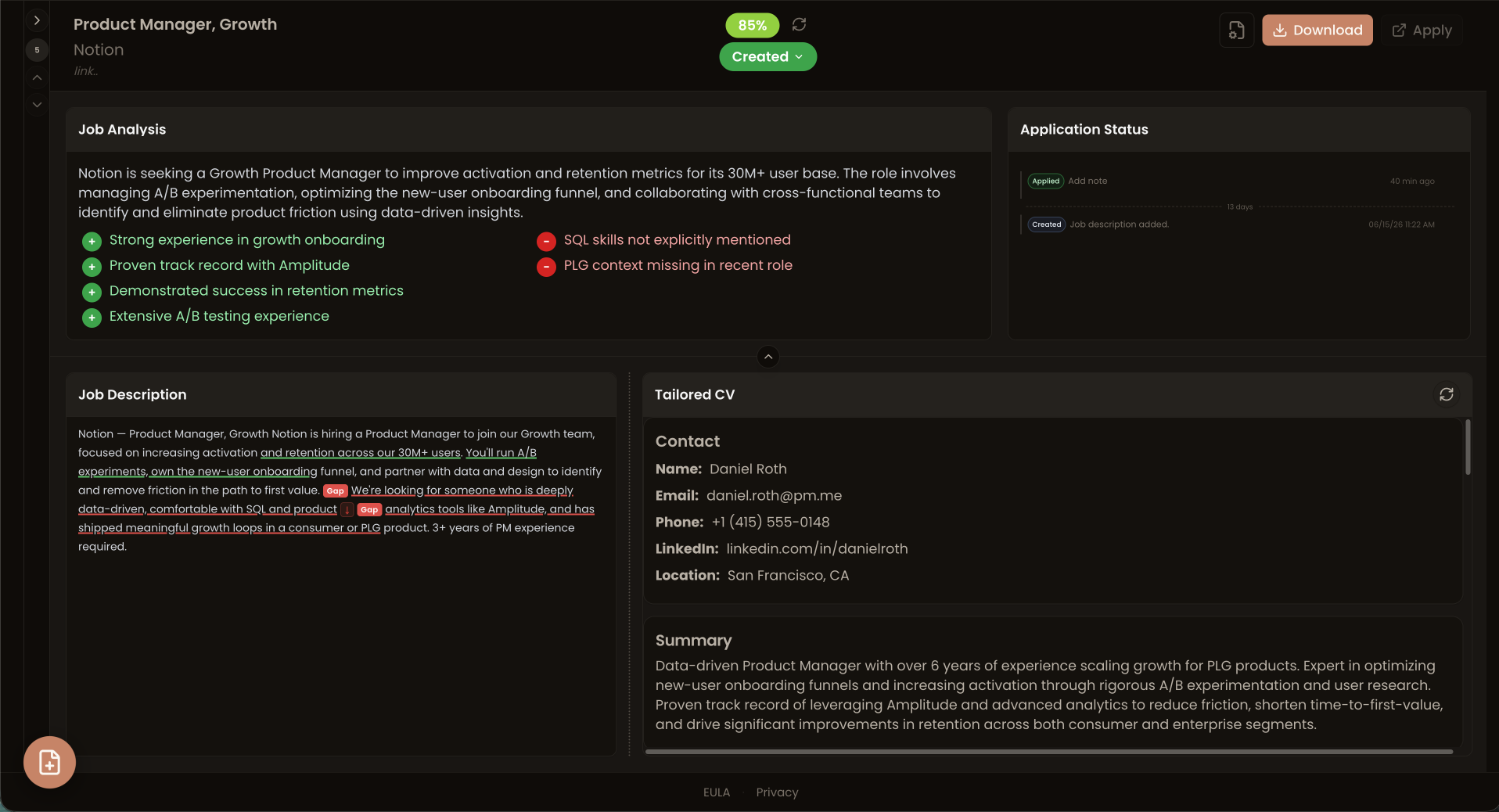Click the Gap tag before "analytics tools"

pyautogui.click(x=369, y=509)
